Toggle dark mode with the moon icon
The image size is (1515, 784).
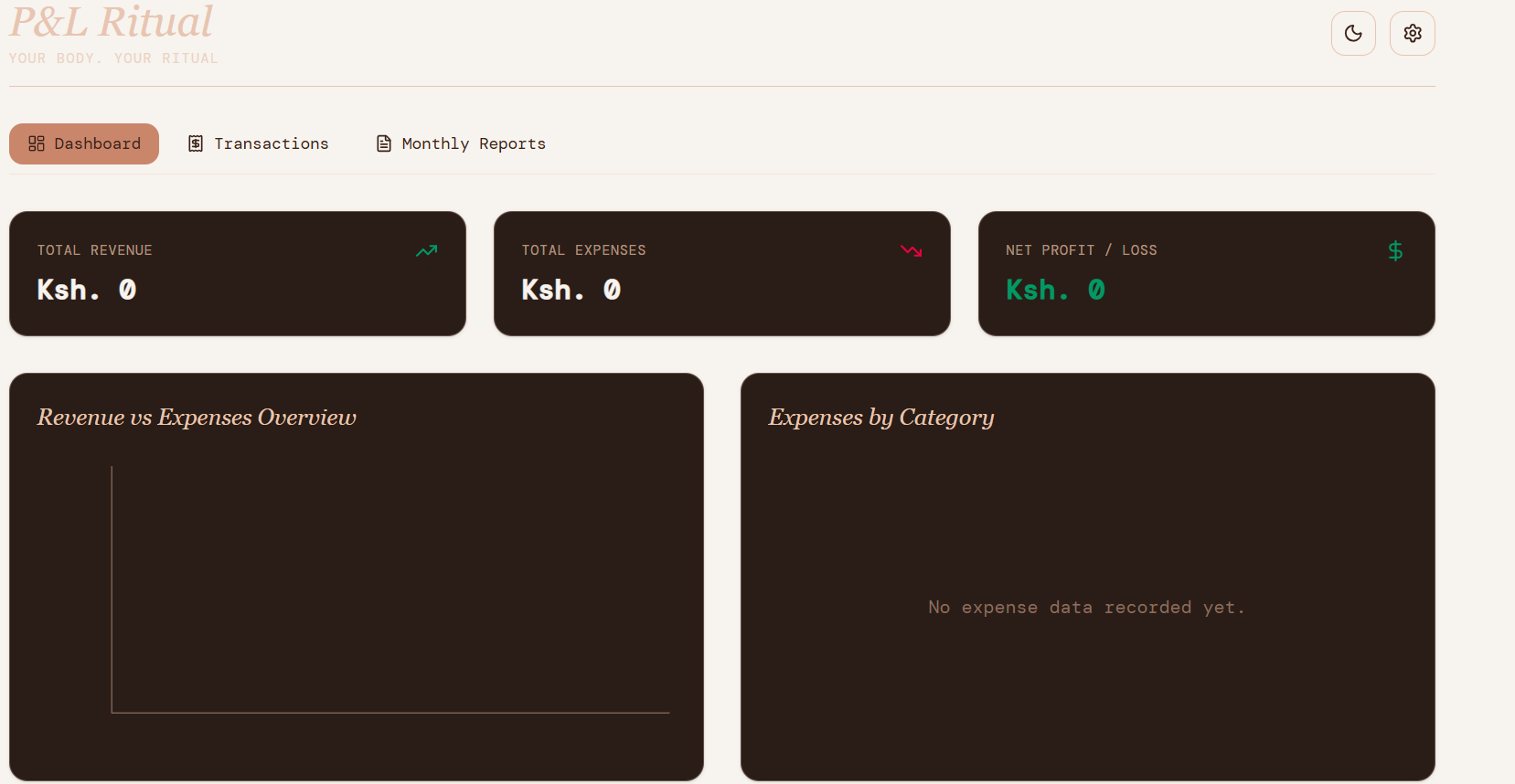tap(1353, 34)
